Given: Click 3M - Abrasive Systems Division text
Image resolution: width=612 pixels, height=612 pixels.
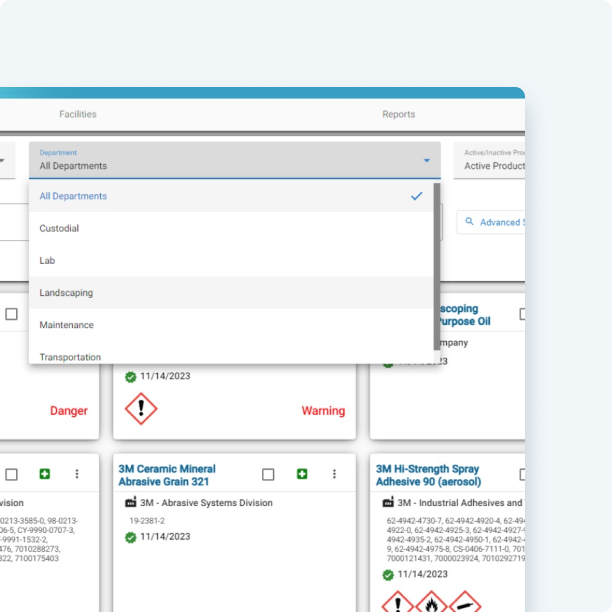Looking at the screenshot, I should coord(206,503).
